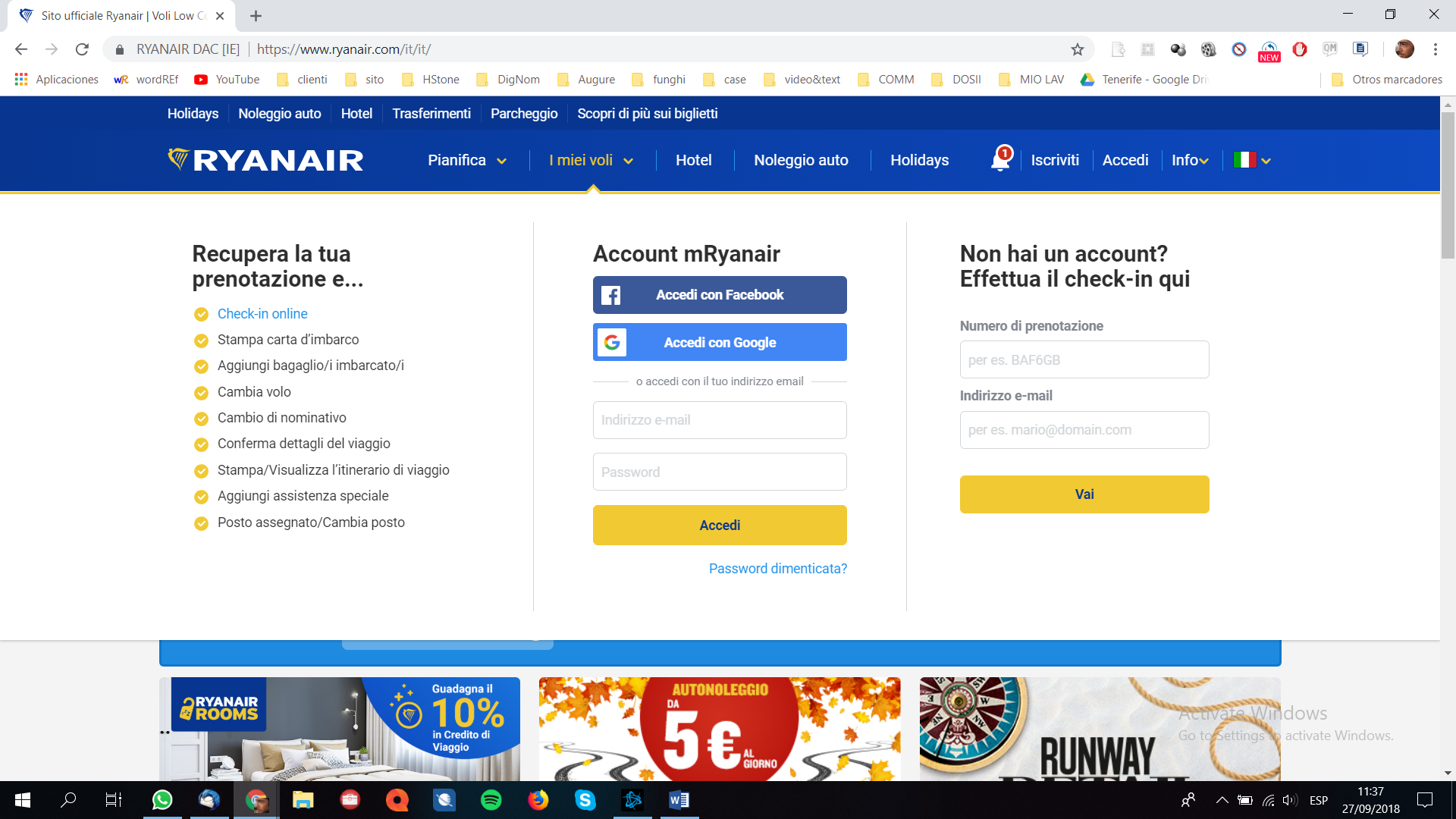Click the Chrome profile avatar
Viewport: 1456px width, 819px height.
(x=1404, y=49)
